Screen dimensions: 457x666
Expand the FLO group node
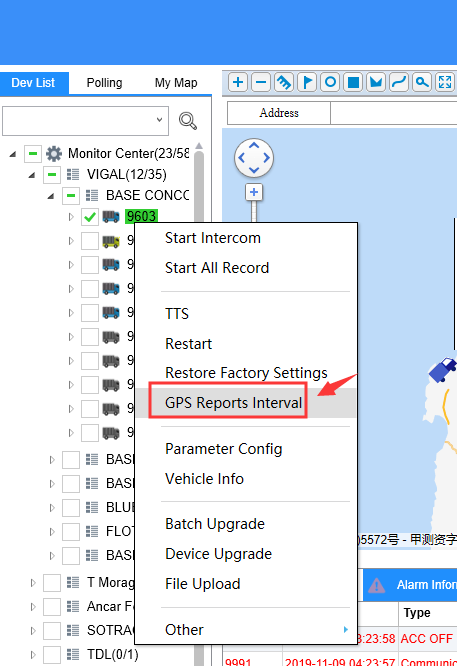(x=52, y=531)
